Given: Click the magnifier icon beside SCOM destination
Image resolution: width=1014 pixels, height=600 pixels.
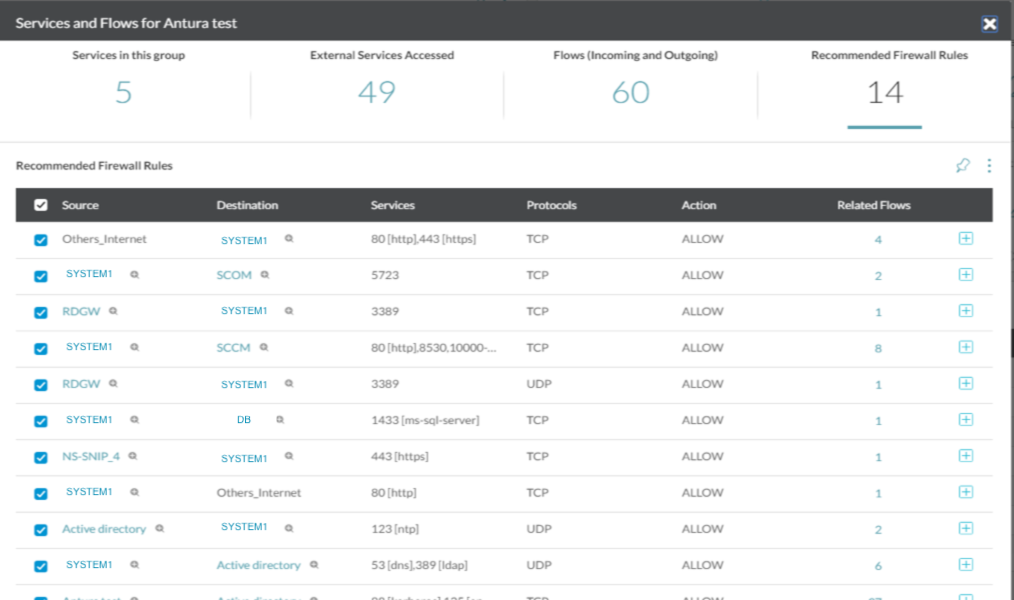Looking at the screenshot, I should pos(265,275).
